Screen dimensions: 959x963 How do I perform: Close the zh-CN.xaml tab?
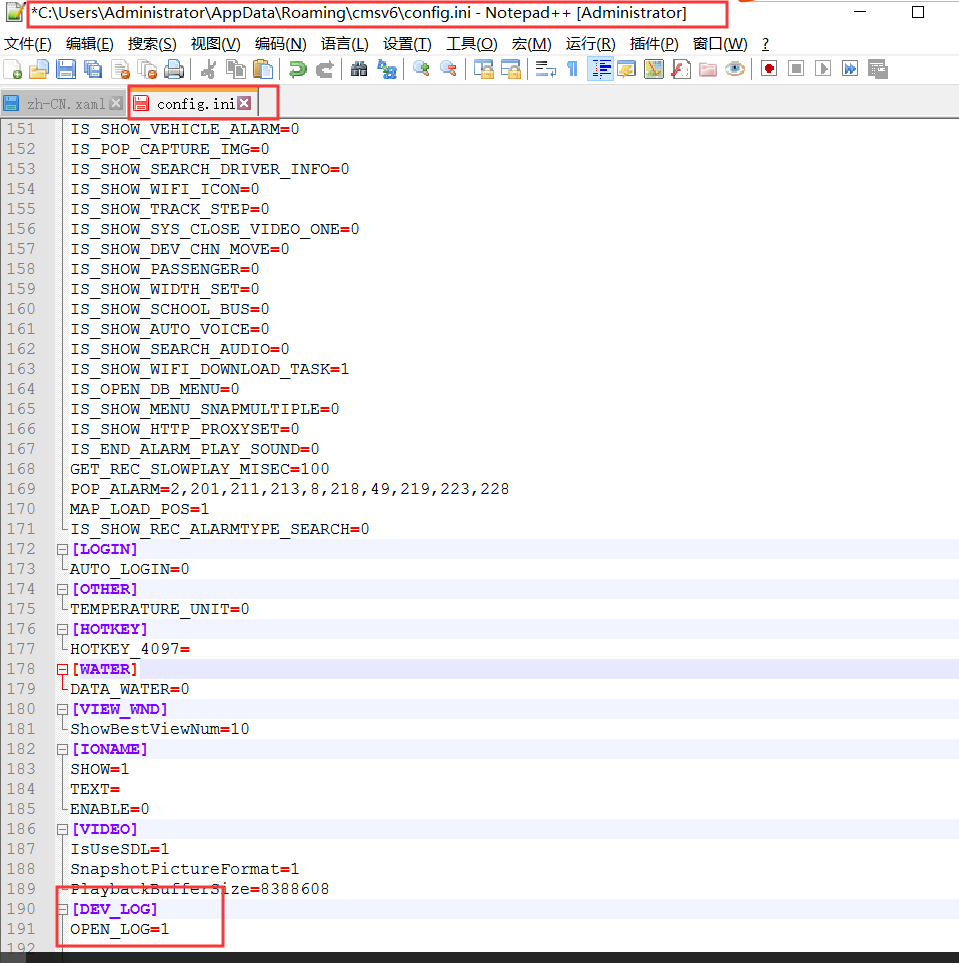(115, 103)
